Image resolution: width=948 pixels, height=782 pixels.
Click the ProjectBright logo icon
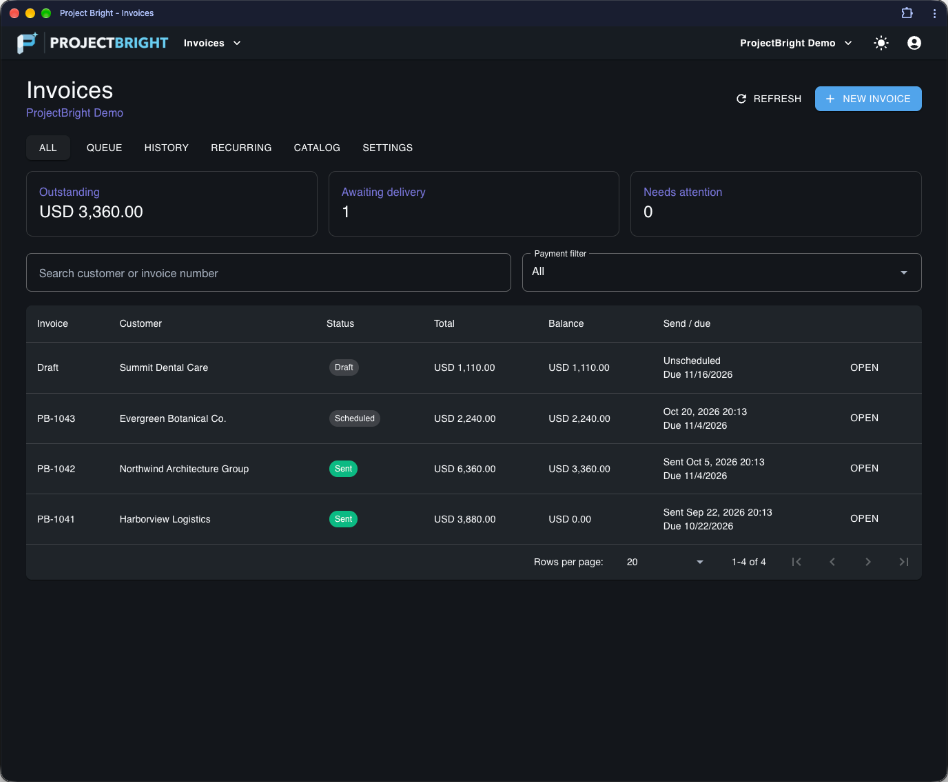[x=27, y=43]
